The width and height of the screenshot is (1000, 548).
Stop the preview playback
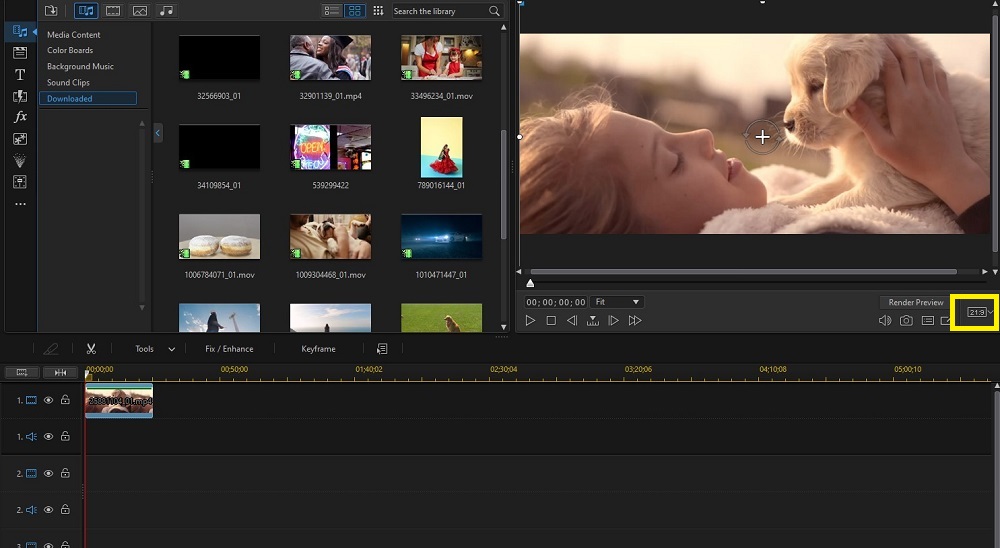pos(551,321)
